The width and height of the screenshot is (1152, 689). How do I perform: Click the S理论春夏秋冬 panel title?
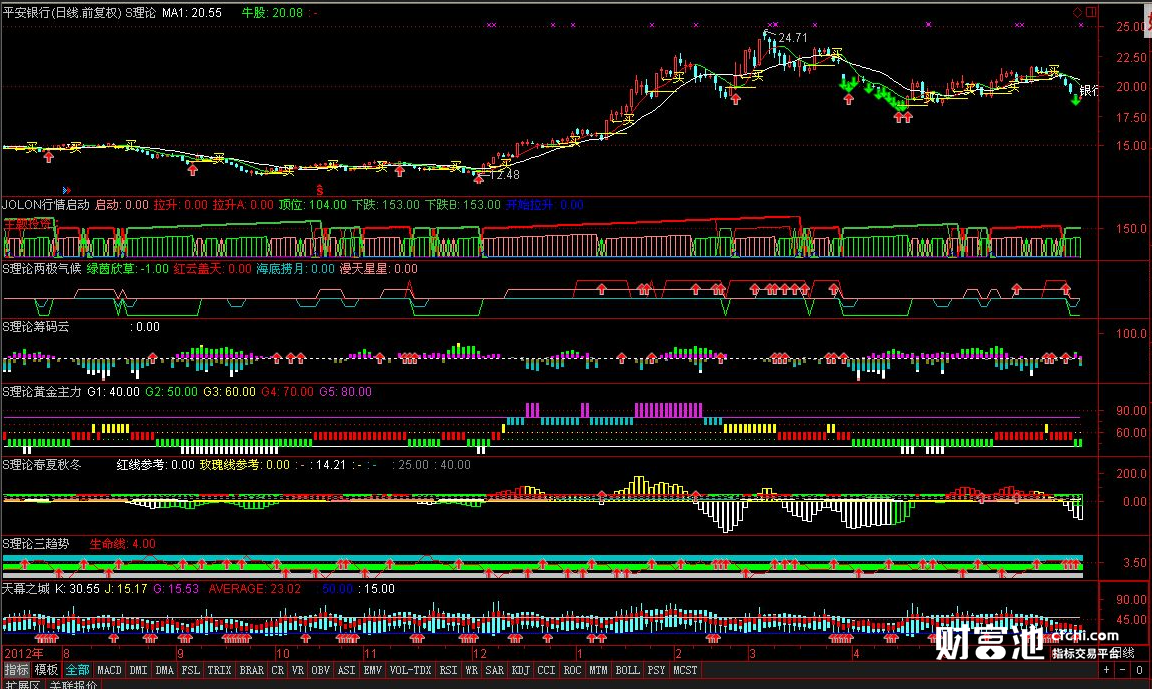point(42,465)
